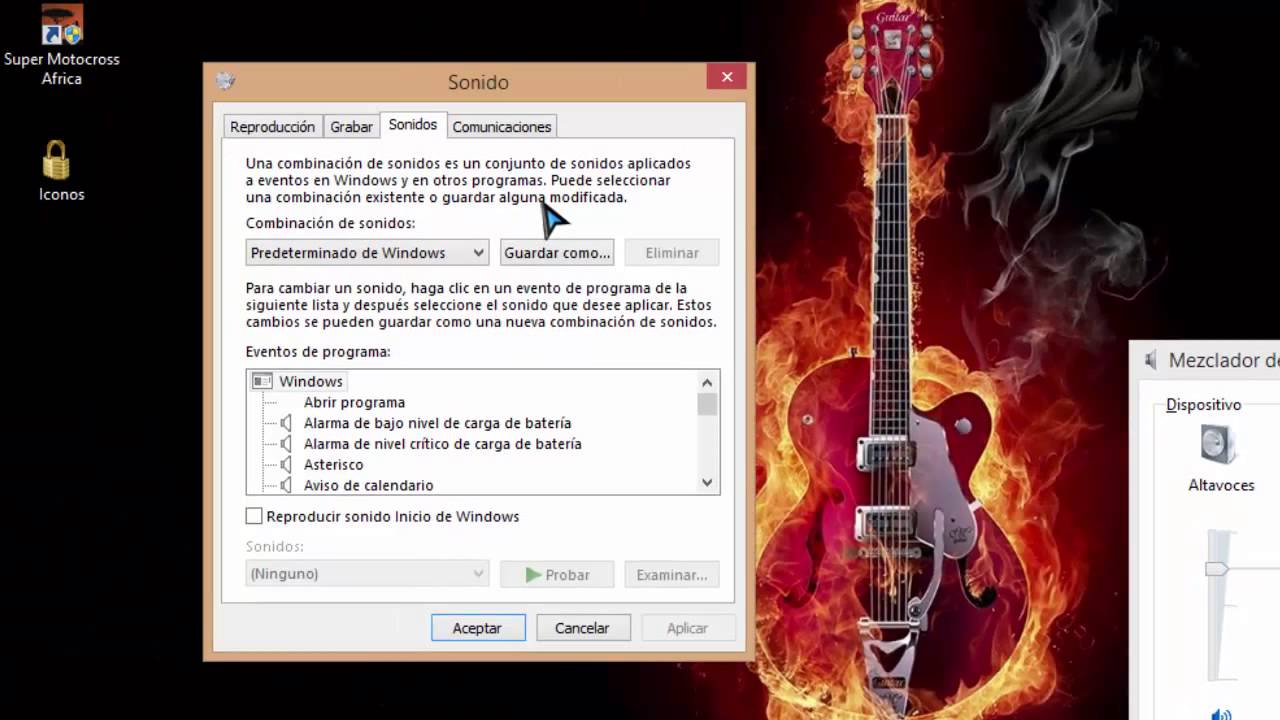This screenshot has height=720, width=1280.
Task: Click the Probar play button
Action: coord(557,575)
